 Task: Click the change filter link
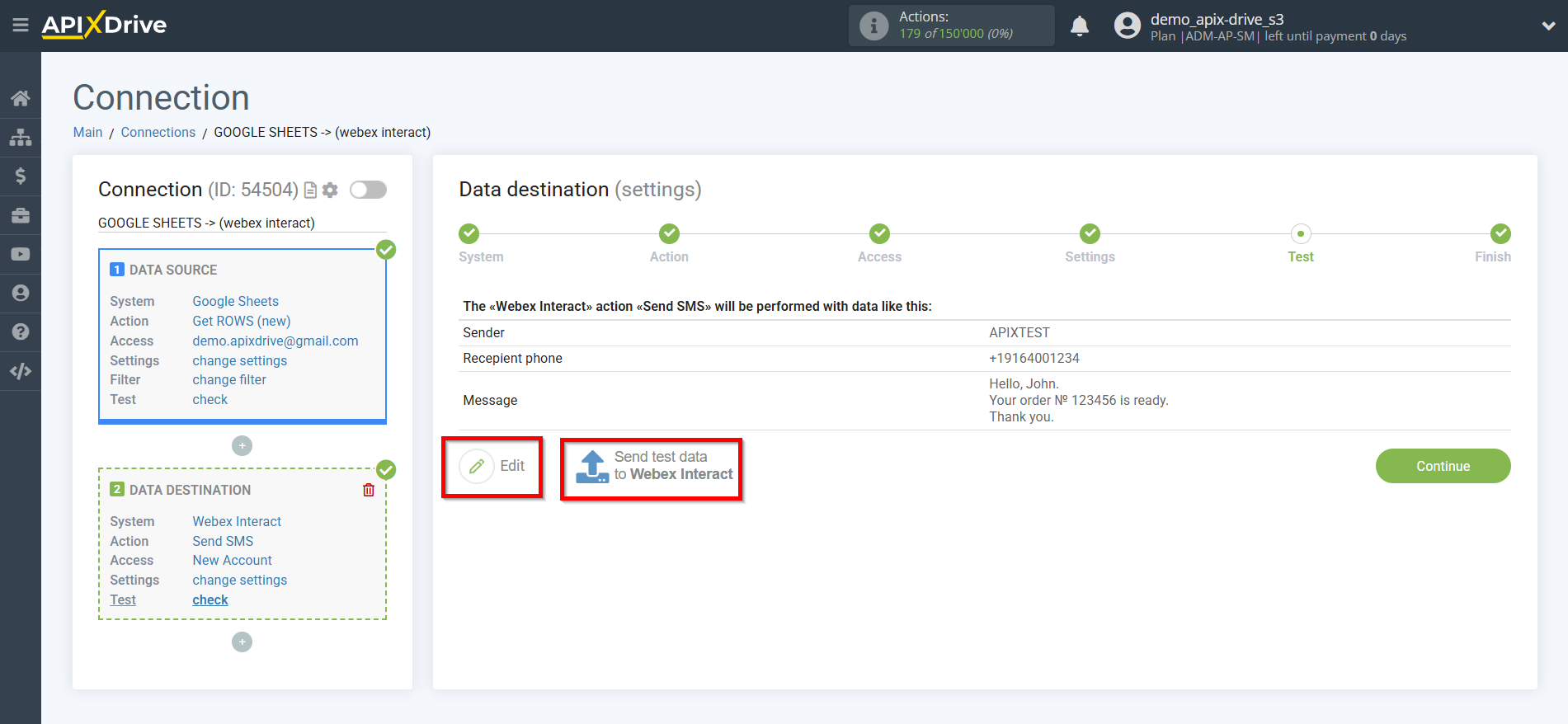pos(229,380)
